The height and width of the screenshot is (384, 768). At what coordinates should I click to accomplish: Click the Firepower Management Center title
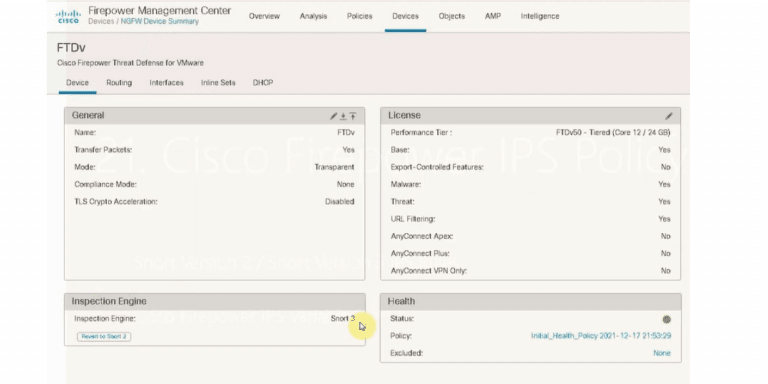click(x=160, y=11)
